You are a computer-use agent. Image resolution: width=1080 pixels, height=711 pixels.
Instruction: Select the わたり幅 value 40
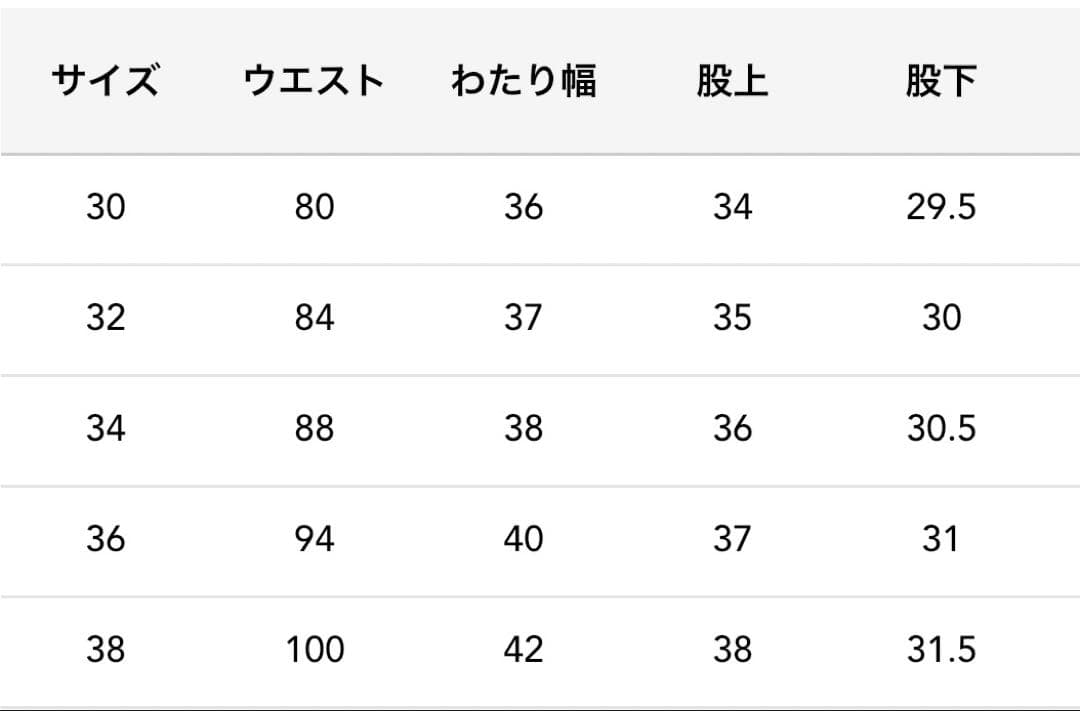click(x=523, y=540)
